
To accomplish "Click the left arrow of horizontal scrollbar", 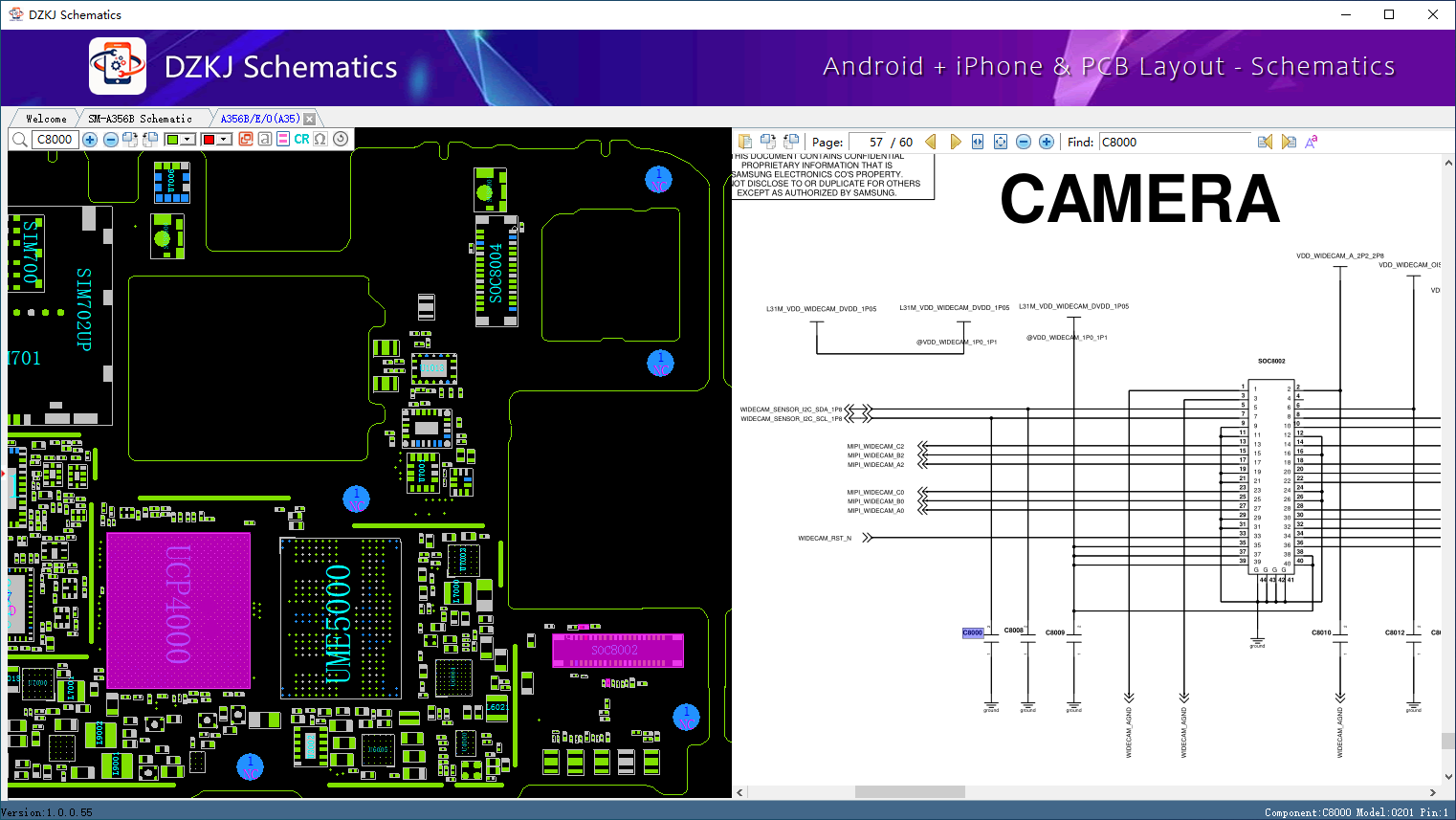I will coord(739,792).
